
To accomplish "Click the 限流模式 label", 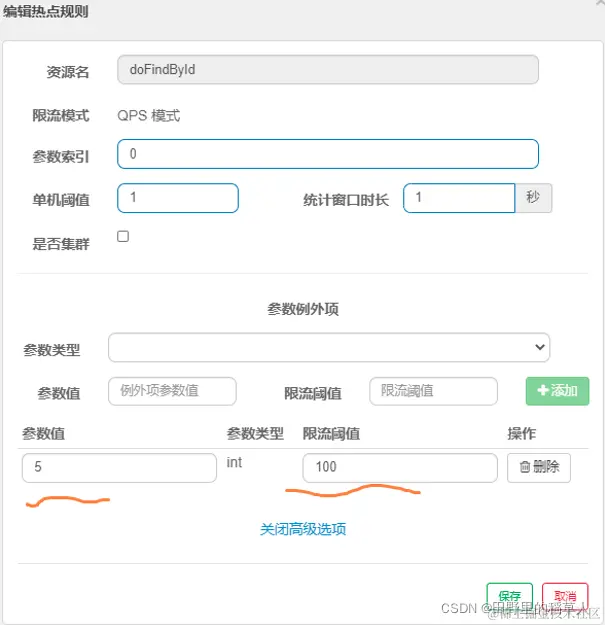I will pyautogui.click(x=61, y=116).
